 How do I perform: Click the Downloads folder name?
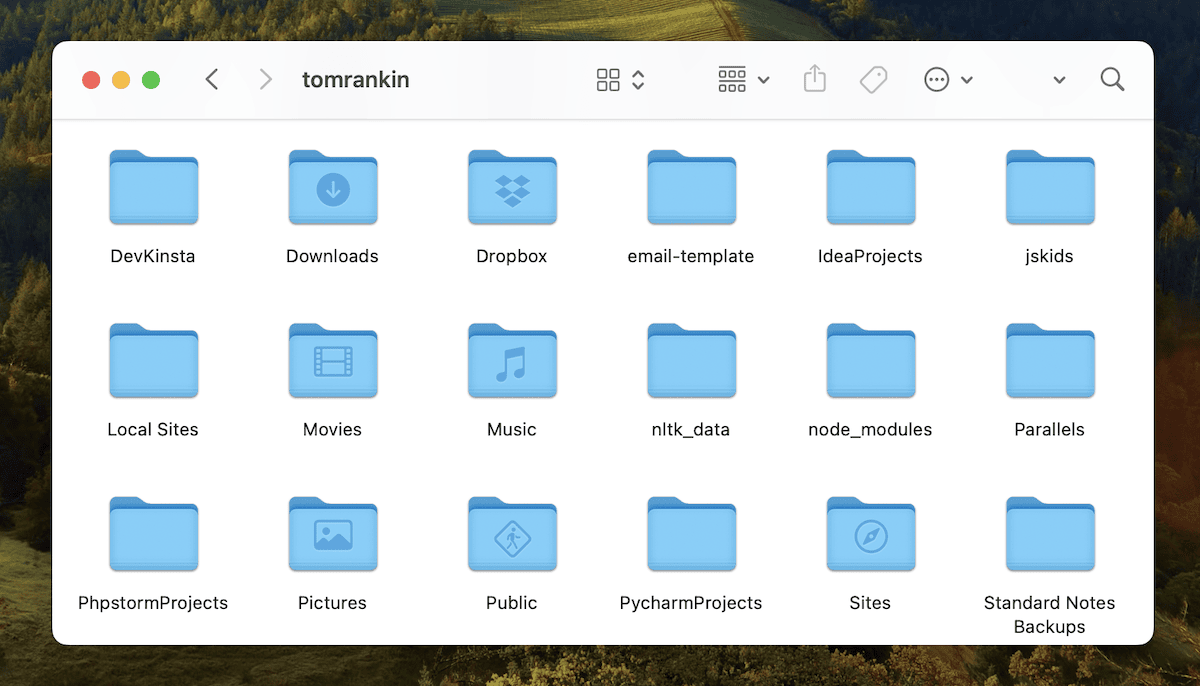tap(332, 256)
